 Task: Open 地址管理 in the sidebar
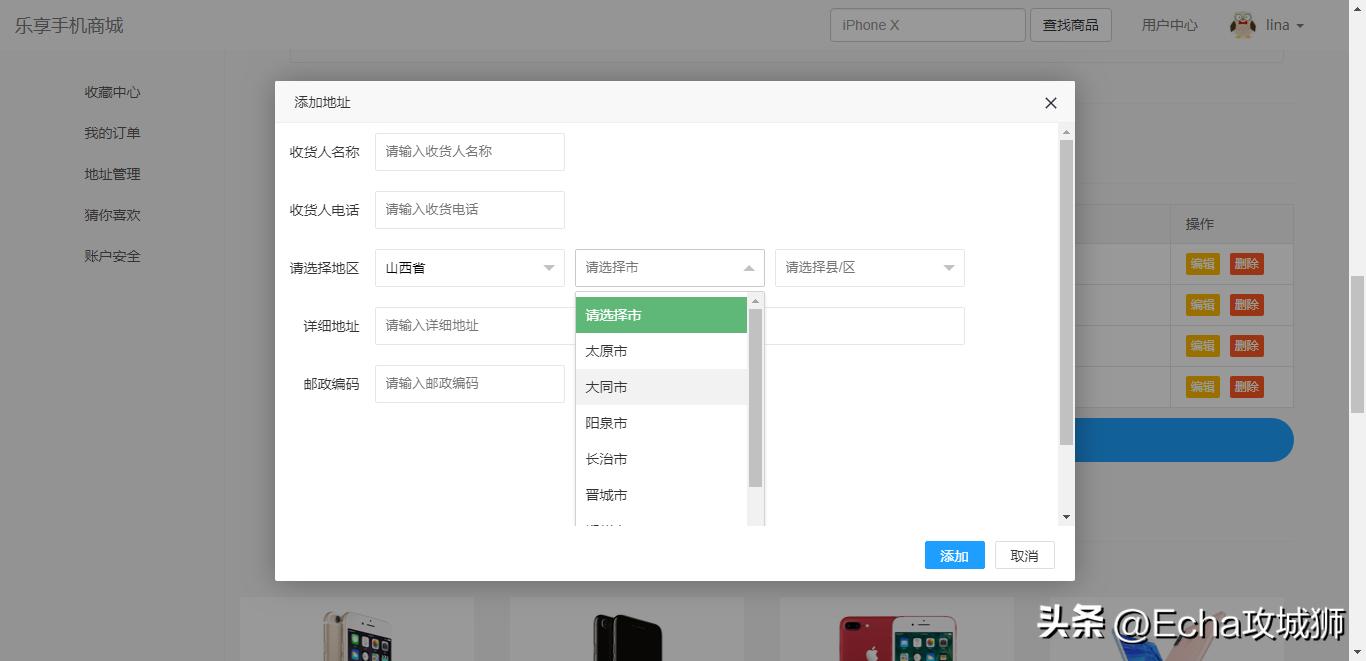coord(113,173)
